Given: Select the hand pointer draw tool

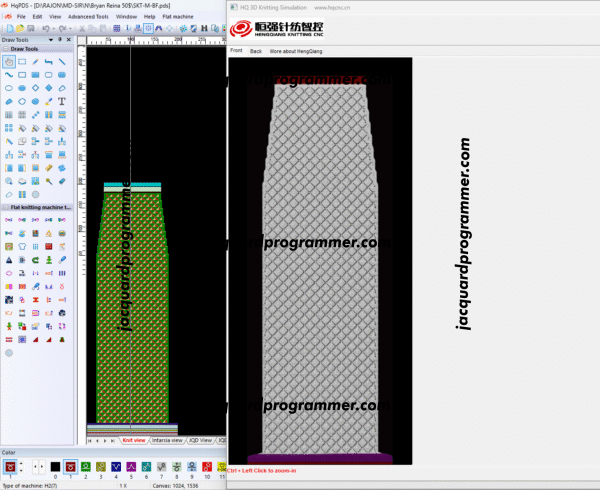Looking at the screenshot, I should point(9,62).
